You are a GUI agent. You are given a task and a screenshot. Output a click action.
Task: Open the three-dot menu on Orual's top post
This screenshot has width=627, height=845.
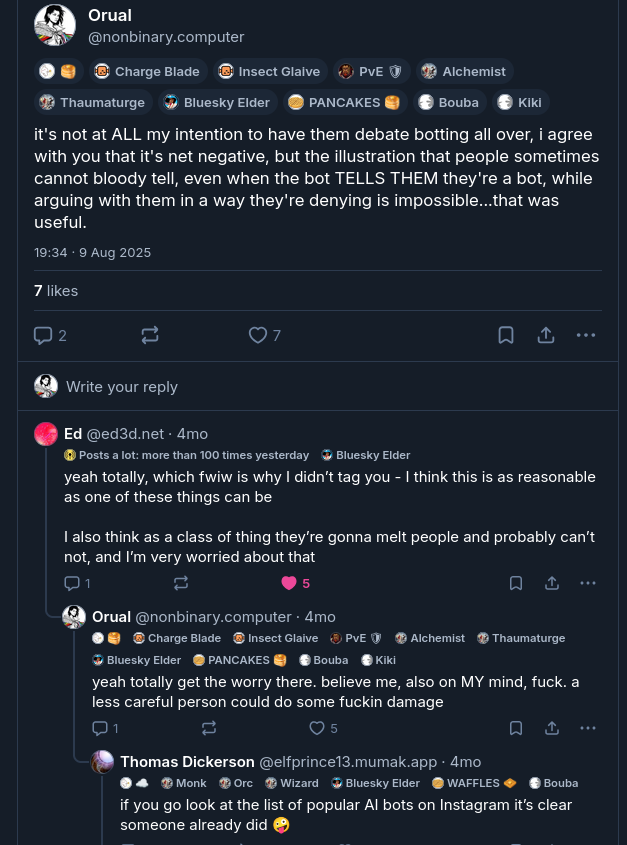586,335
